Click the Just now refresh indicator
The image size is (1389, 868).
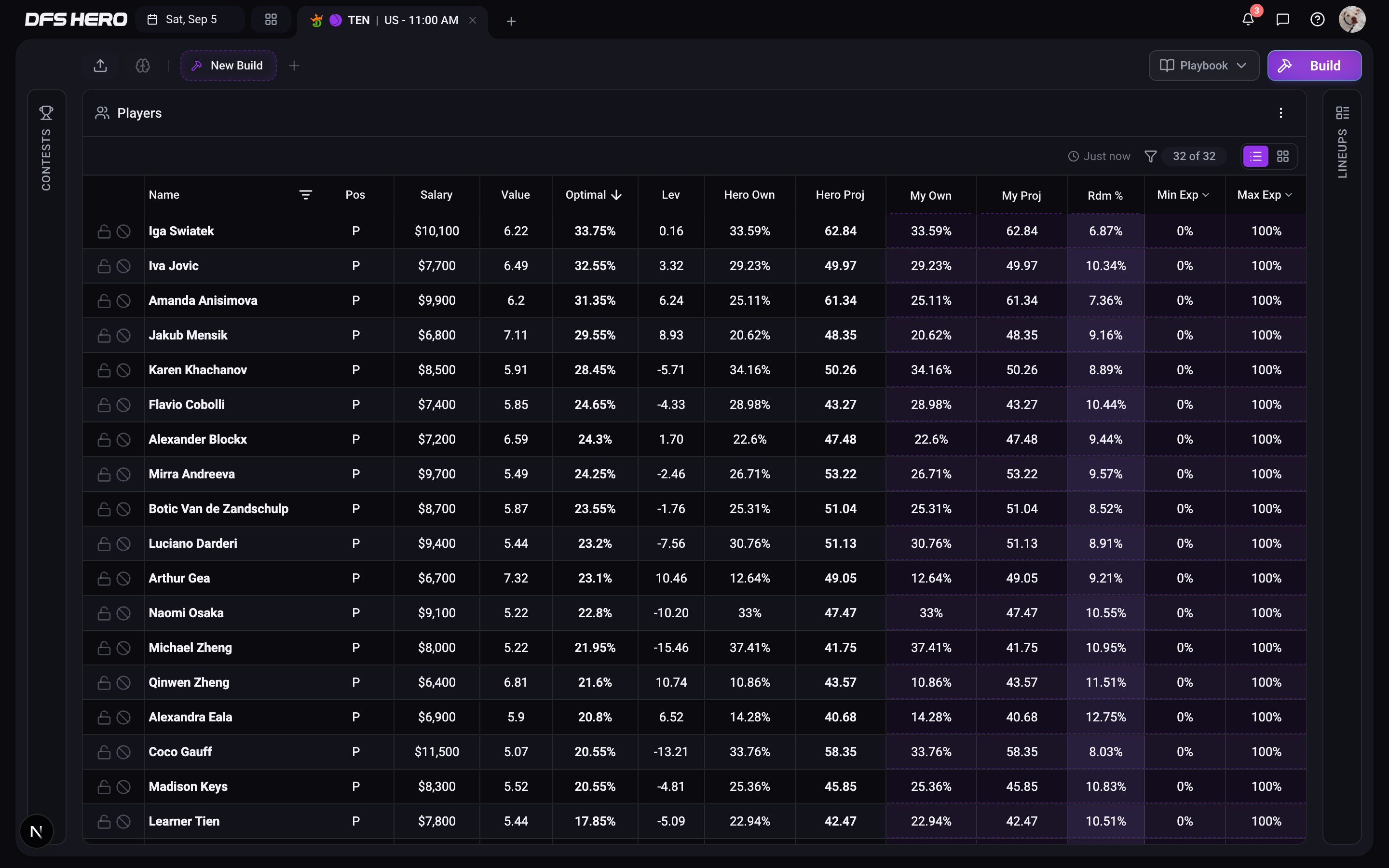(x=1099, y=156)
